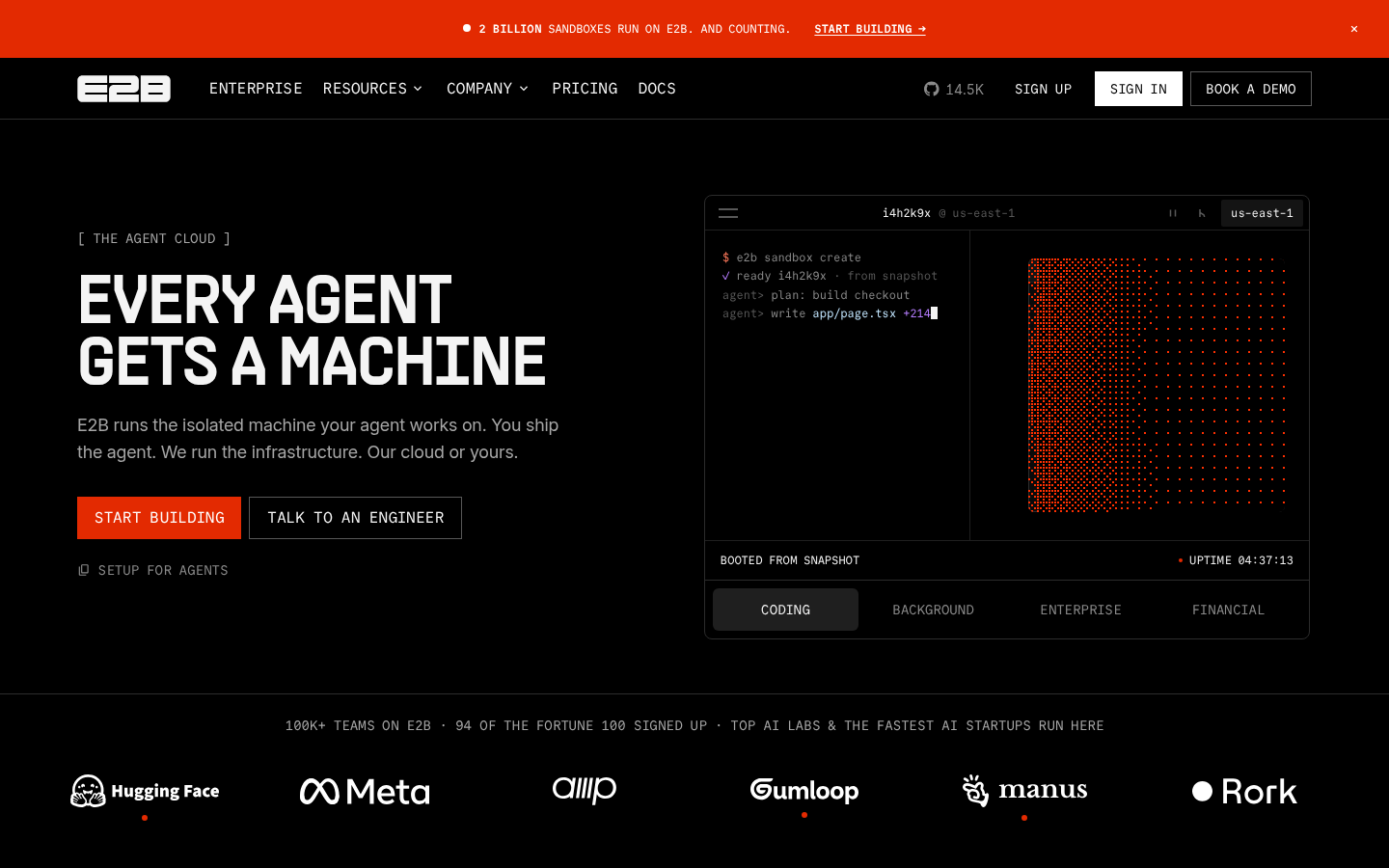Expand the Resources dropdown menu

pyautogui.click(x=372, y=89)
